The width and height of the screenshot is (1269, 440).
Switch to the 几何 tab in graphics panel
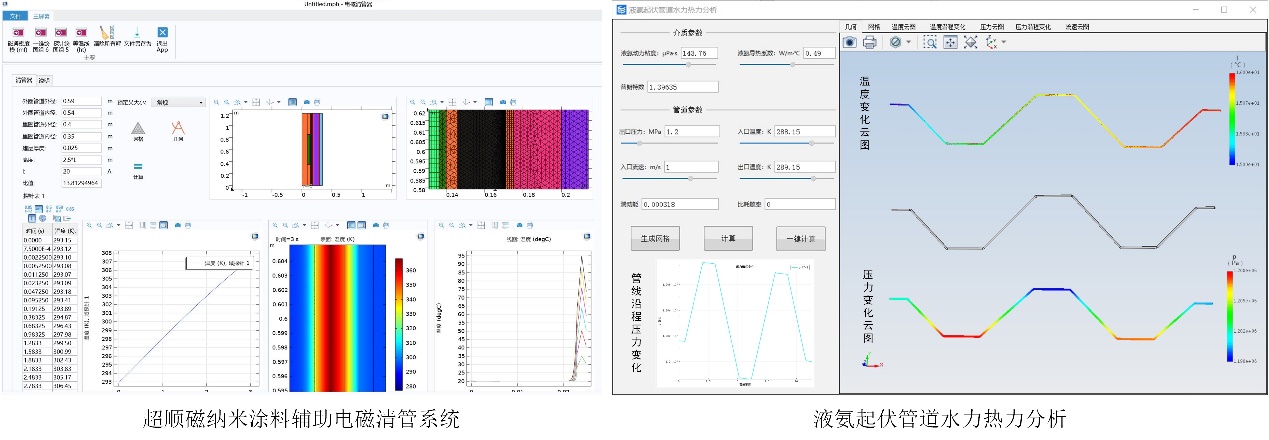tap(850, 26)
